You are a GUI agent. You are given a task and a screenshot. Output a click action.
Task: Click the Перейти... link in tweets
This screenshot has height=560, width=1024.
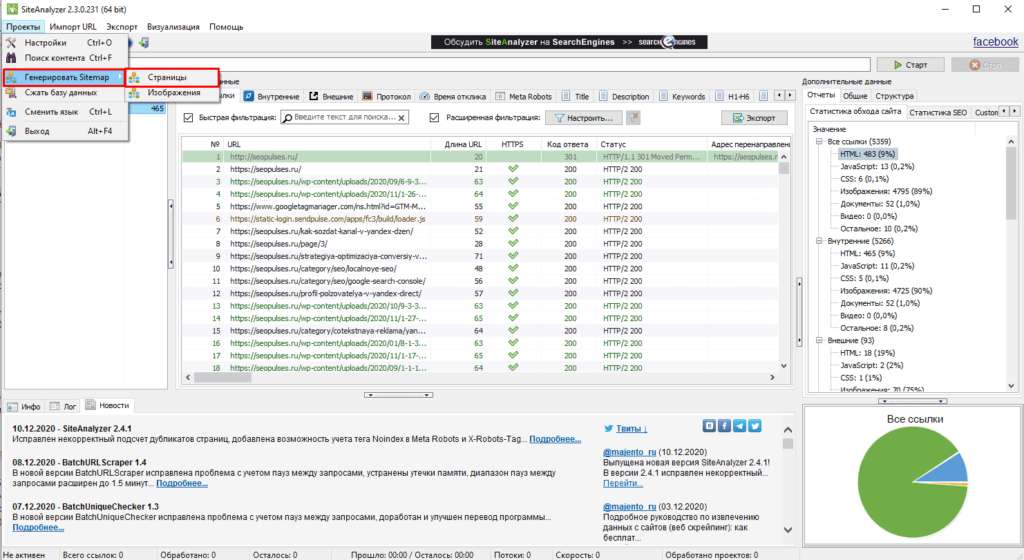tap(622, 484)
